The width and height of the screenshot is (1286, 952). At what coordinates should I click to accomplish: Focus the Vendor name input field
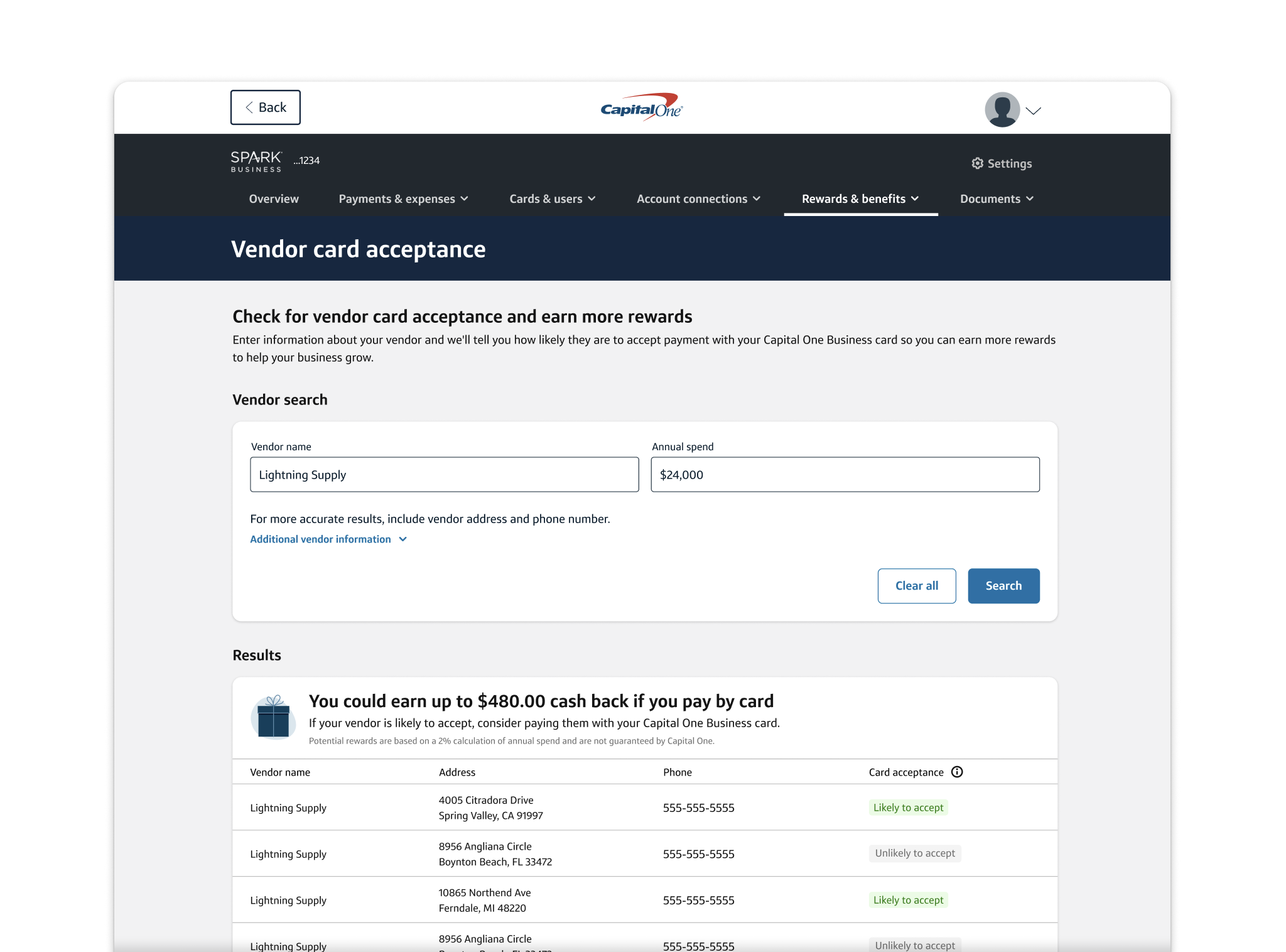point(444,475)
